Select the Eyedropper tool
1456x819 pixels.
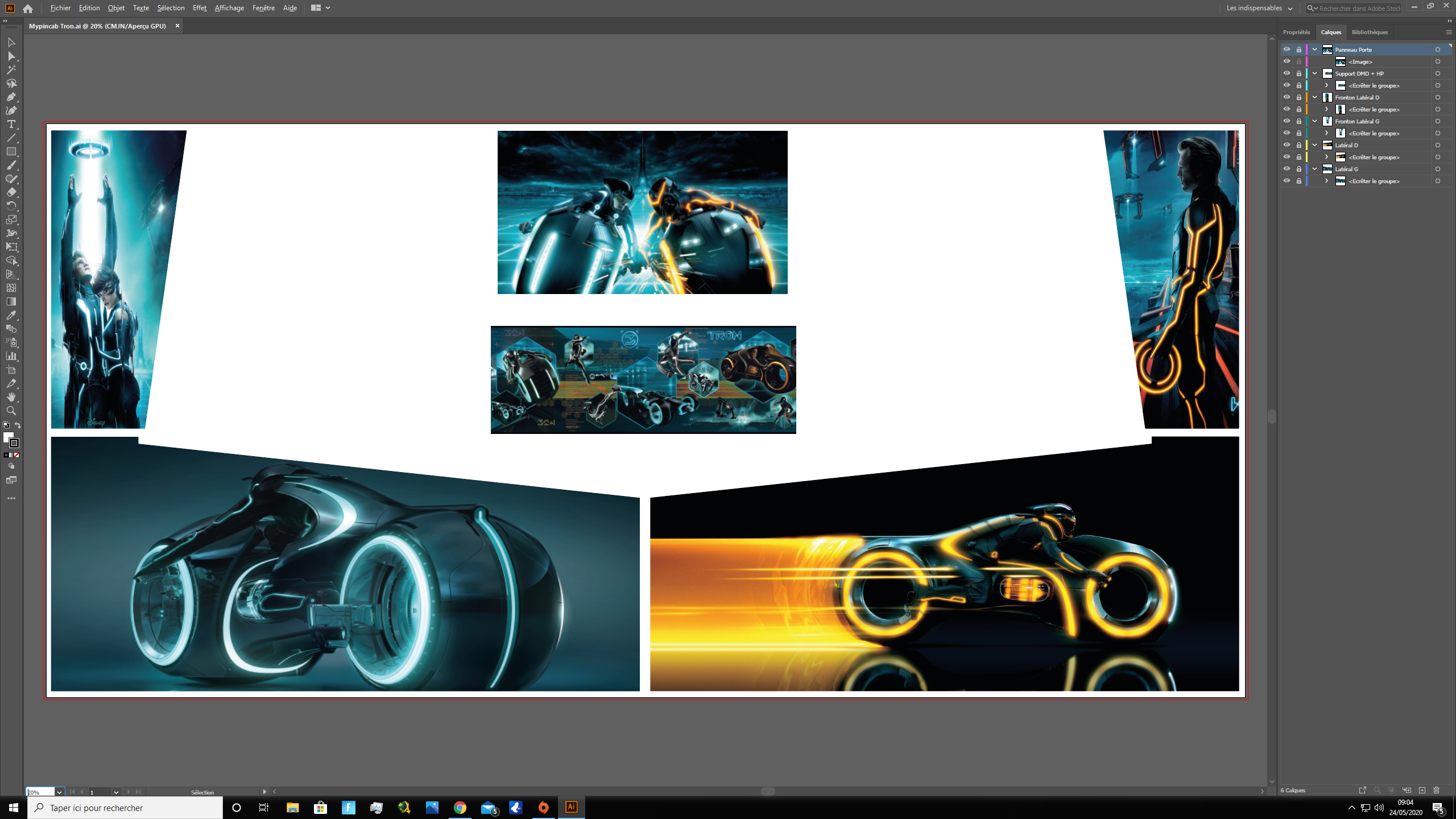[x=11, y=316]
